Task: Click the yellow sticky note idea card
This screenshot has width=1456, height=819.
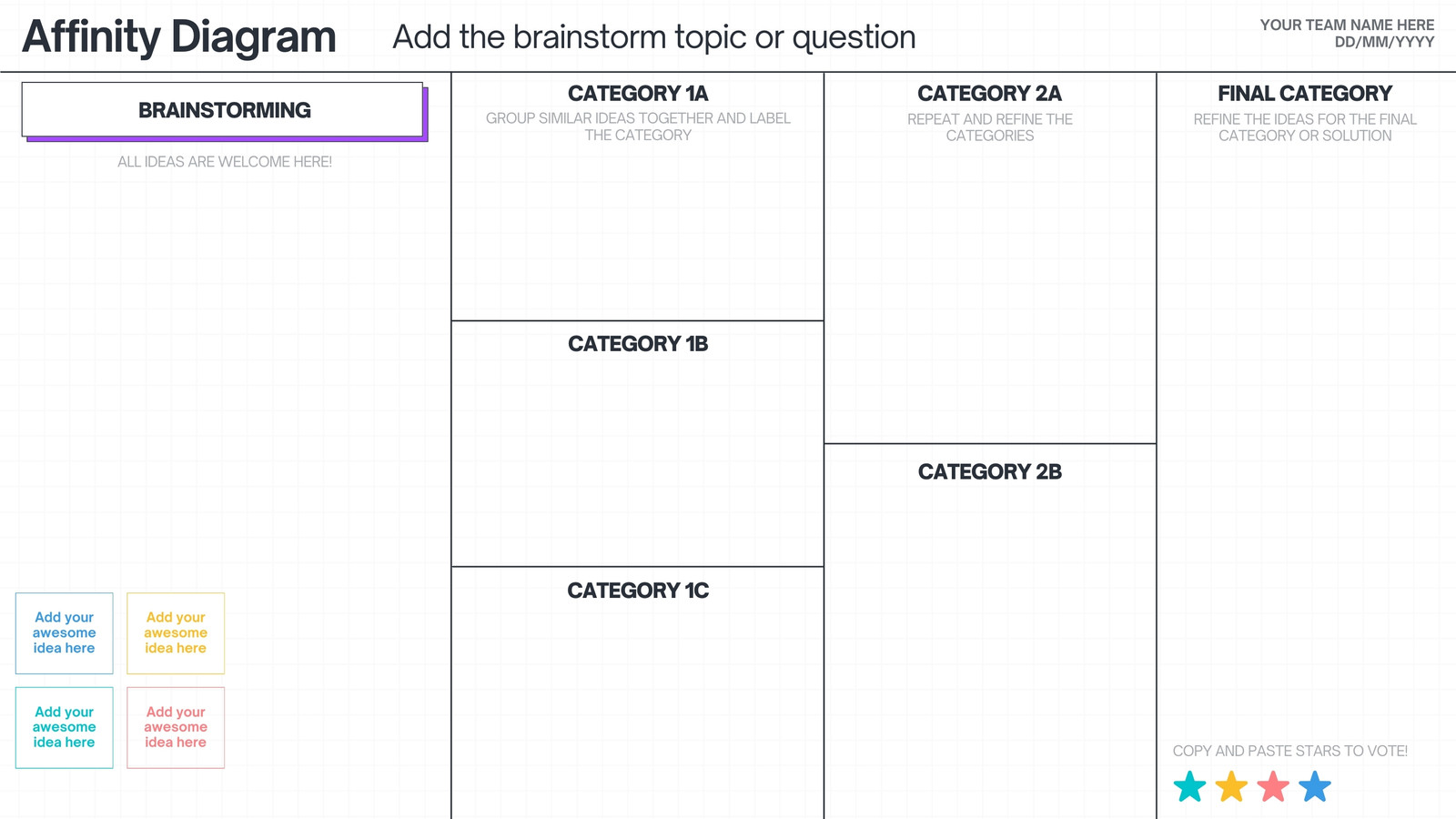Action: point(176,633)
